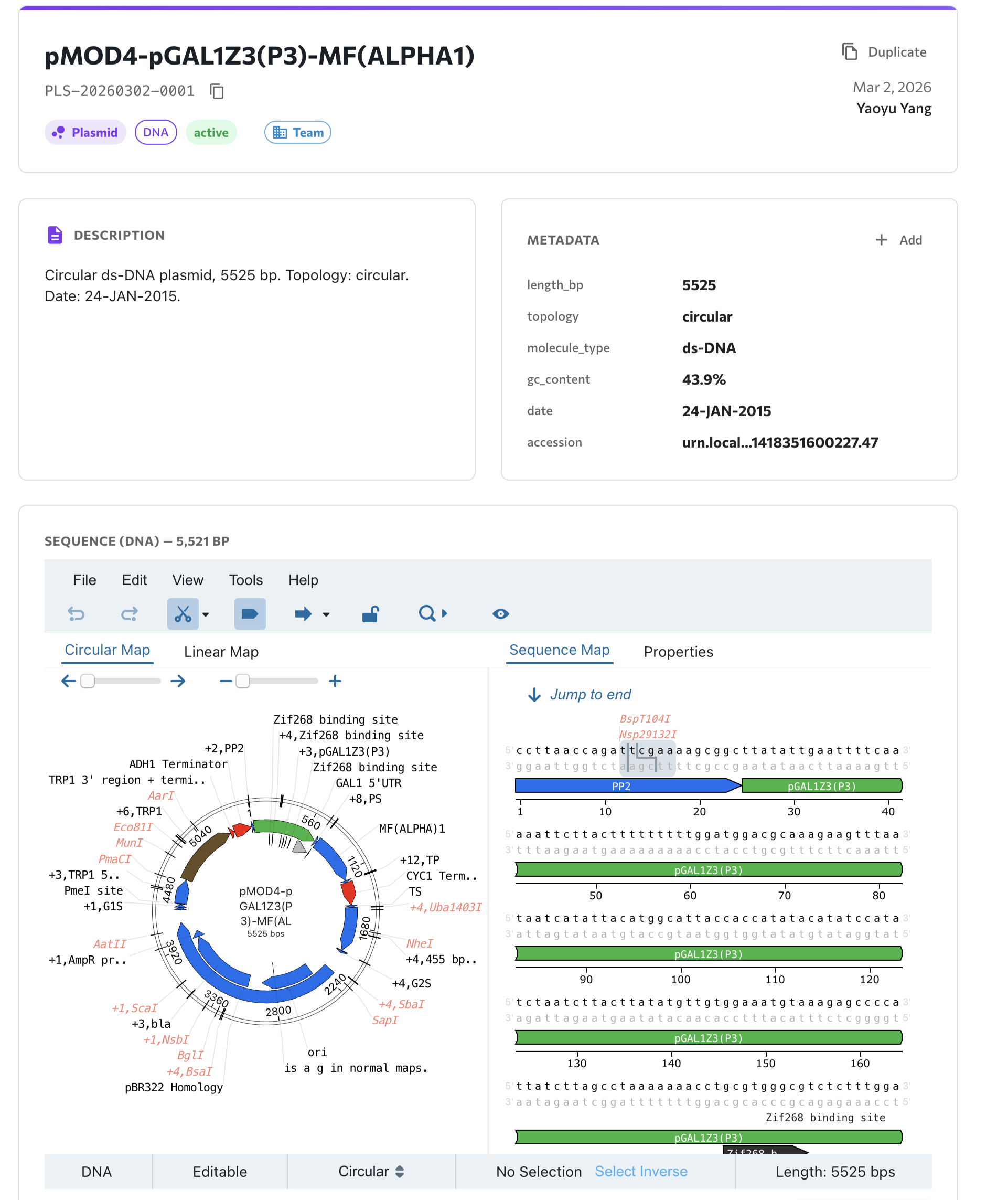Zoom in the circular map

[336, 681]
